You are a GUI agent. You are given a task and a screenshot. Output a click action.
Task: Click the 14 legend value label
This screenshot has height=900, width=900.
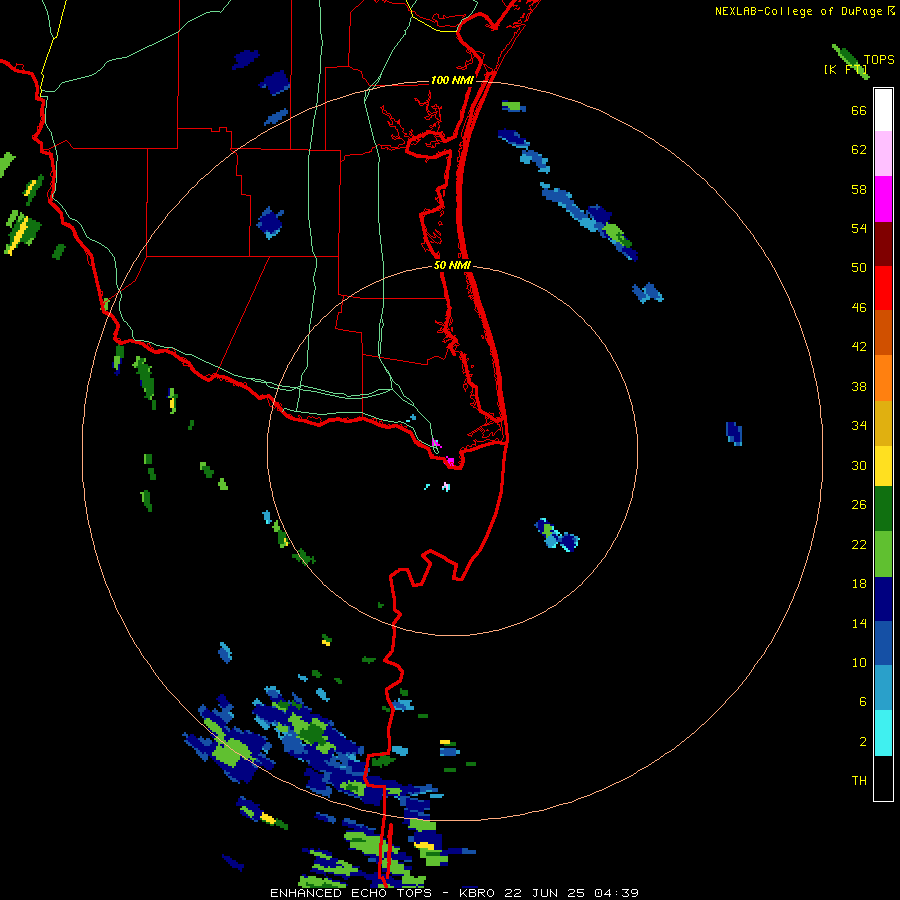(x=859, y=623)
